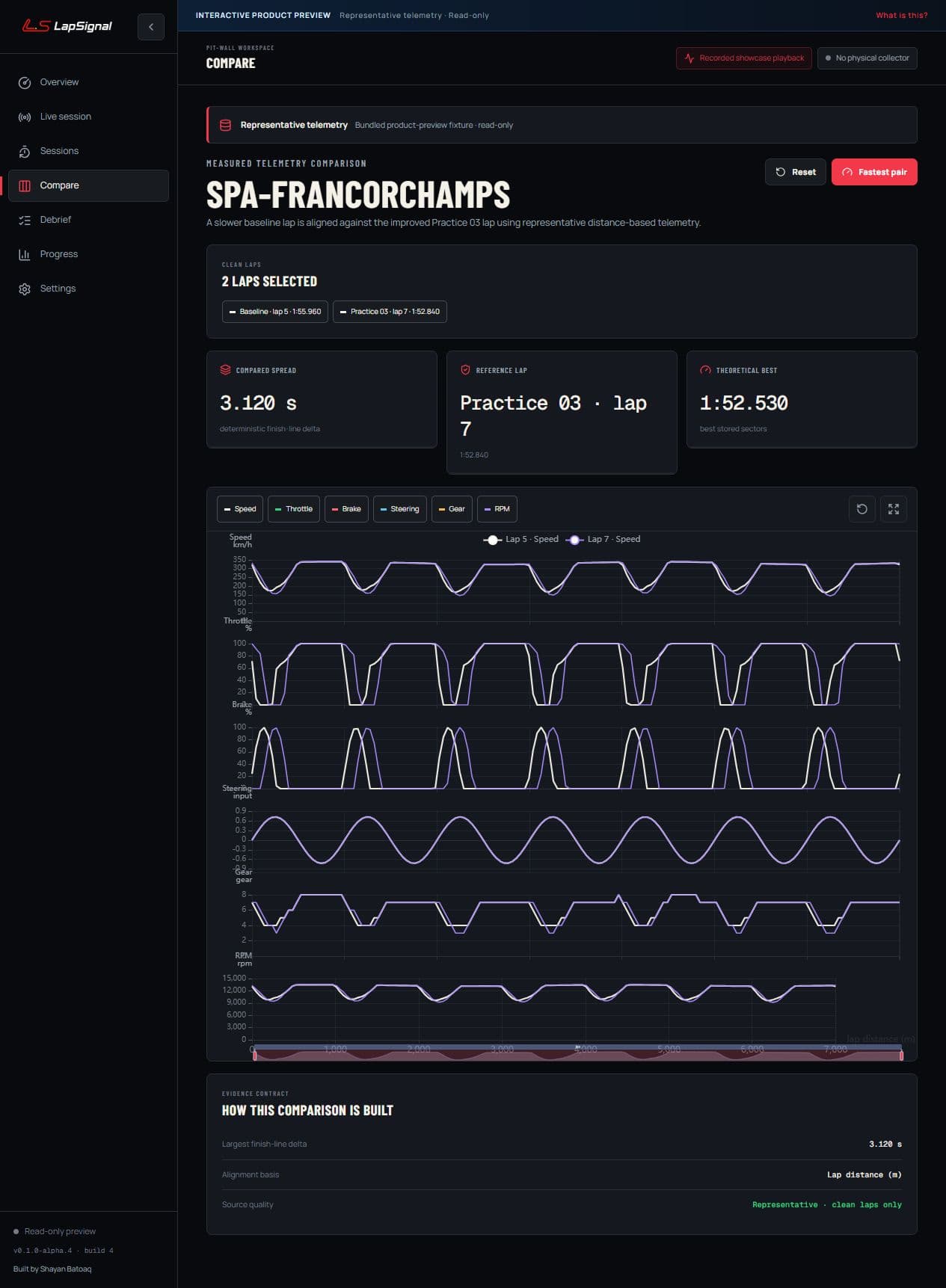Go to Live session
946x1288 pixels.
coord(88,117)
